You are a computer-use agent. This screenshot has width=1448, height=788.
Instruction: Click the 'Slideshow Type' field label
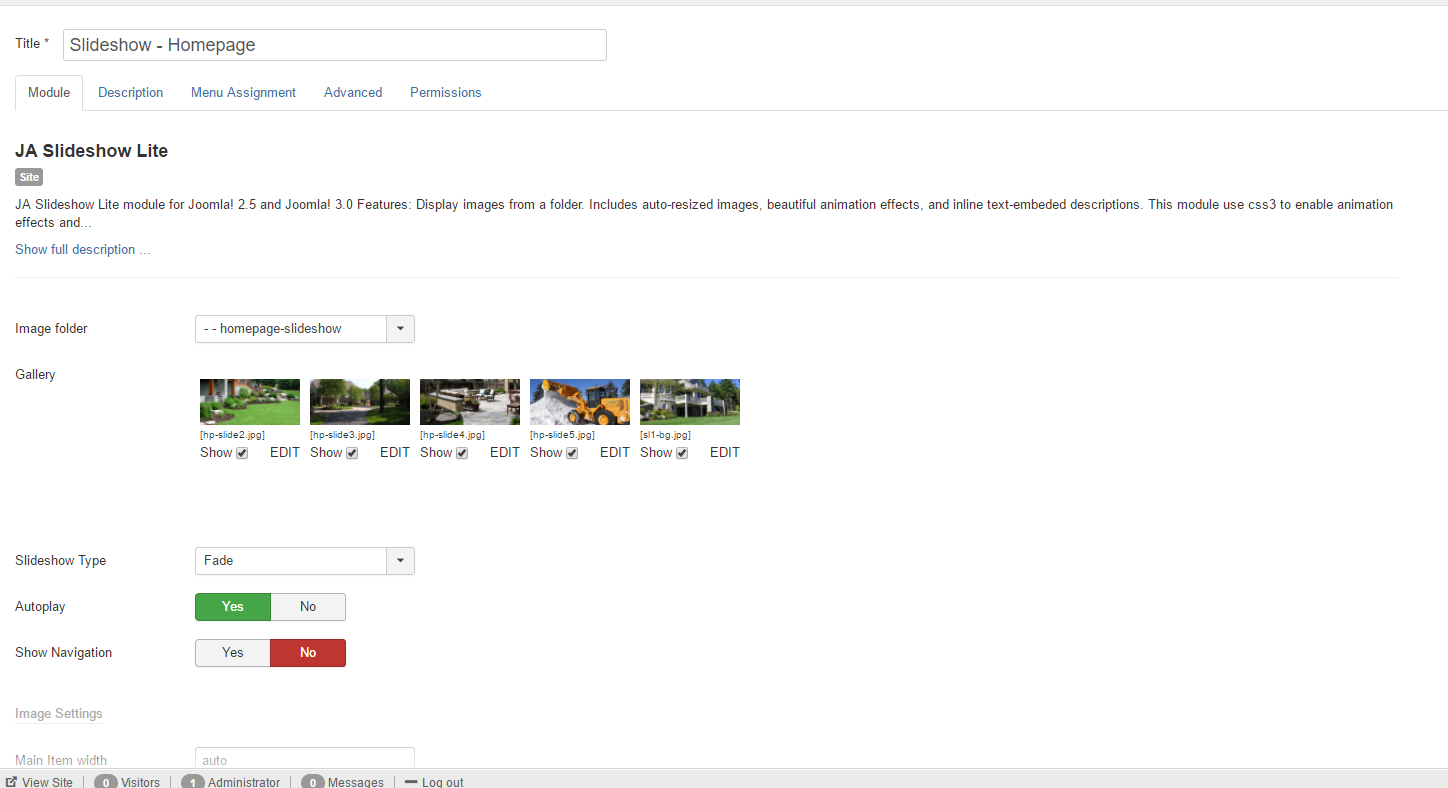point(60,561)
